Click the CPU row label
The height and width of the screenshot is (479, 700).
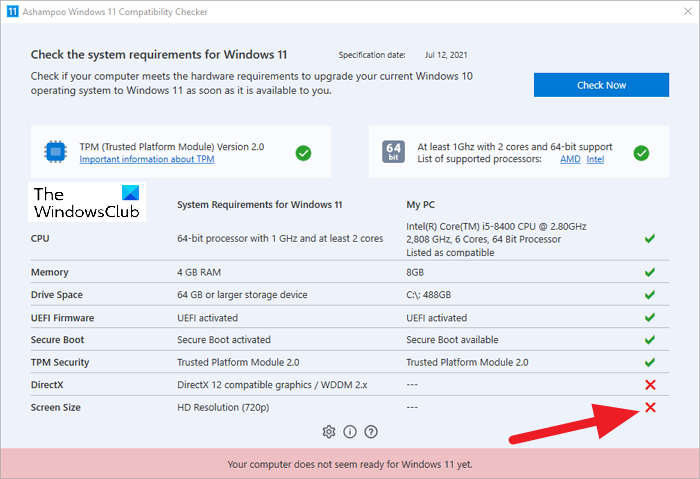pos(40,238)
